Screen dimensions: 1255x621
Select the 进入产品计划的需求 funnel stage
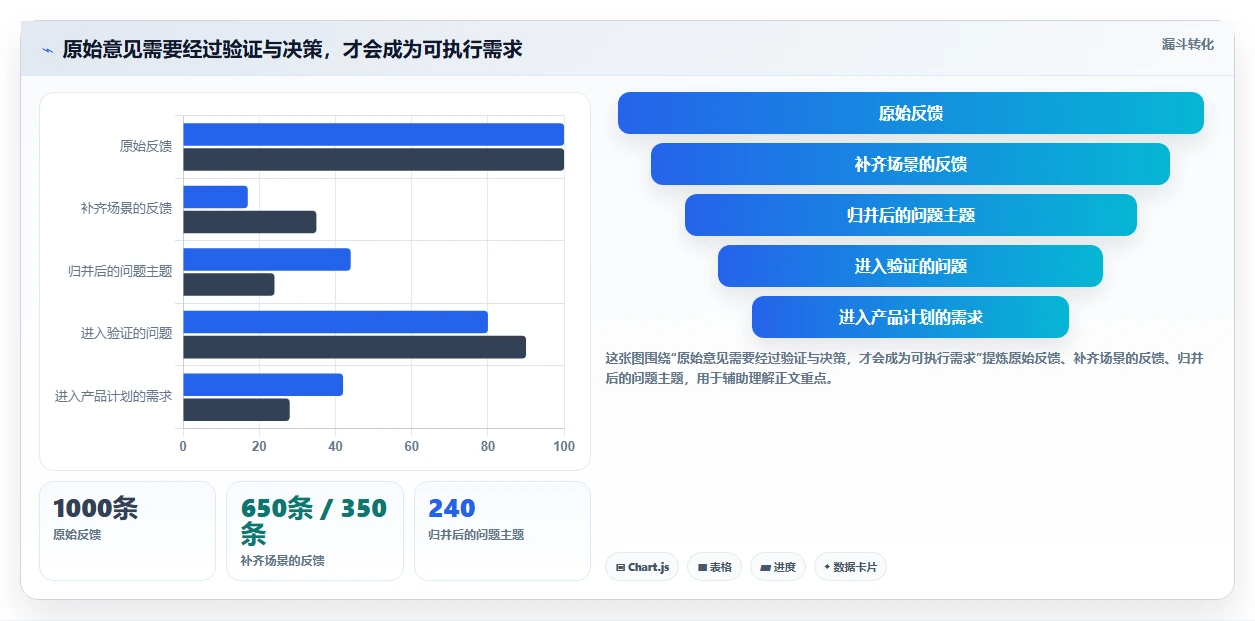click(x=910, y=317)
